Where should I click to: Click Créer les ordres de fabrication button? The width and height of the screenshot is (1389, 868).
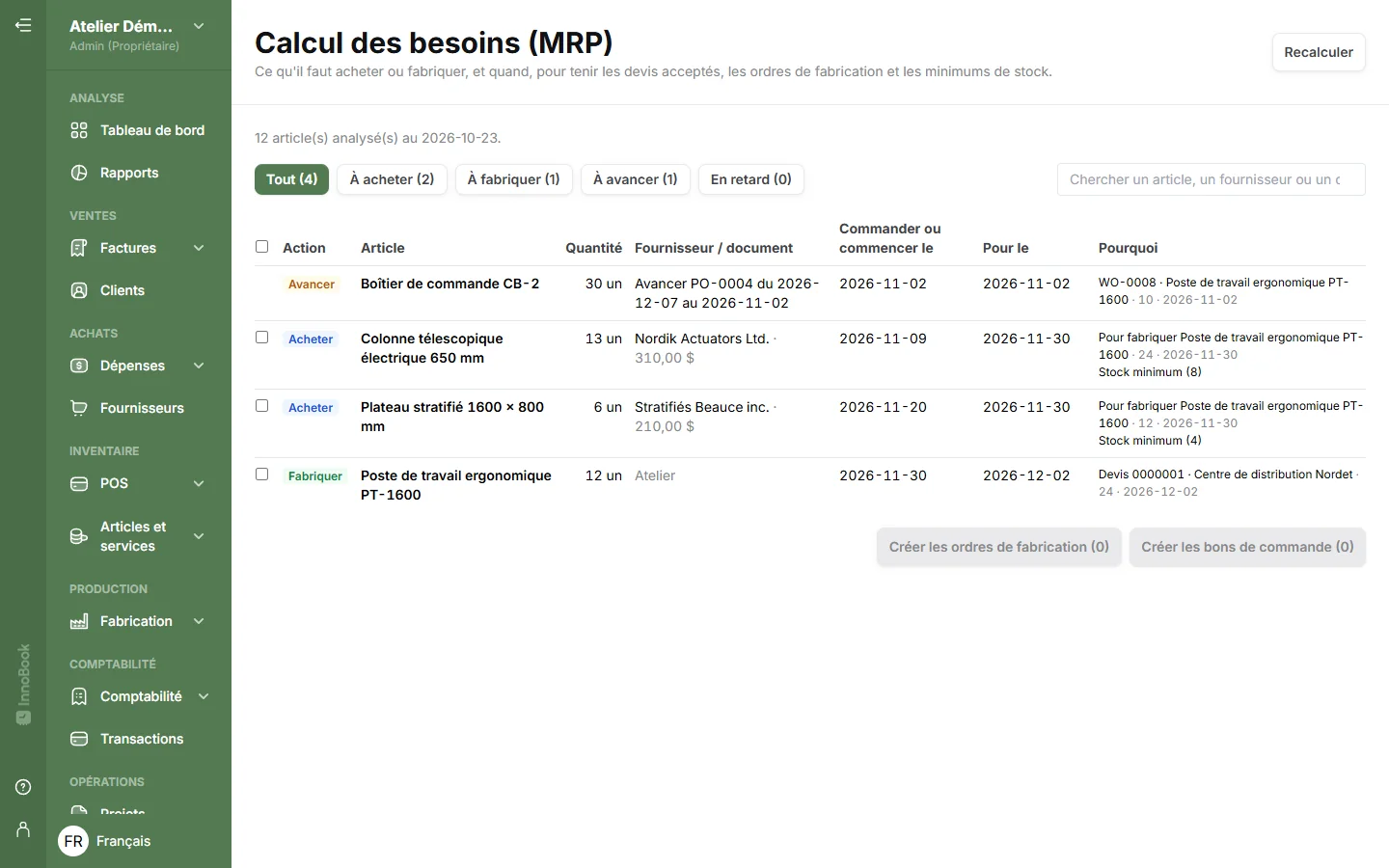pyautogui.click(x=998, y=547)
